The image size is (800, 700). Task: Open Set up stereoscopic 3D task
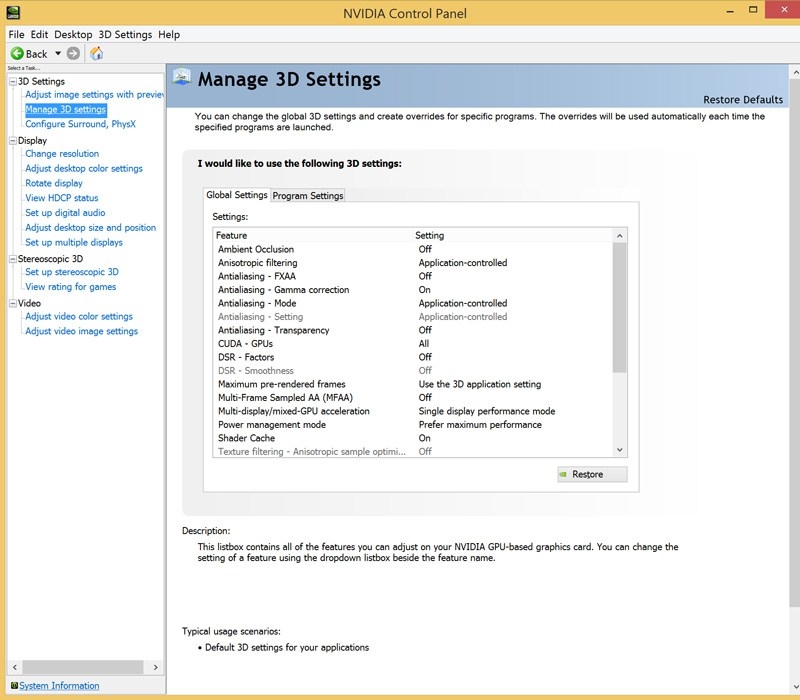point(72,272)
